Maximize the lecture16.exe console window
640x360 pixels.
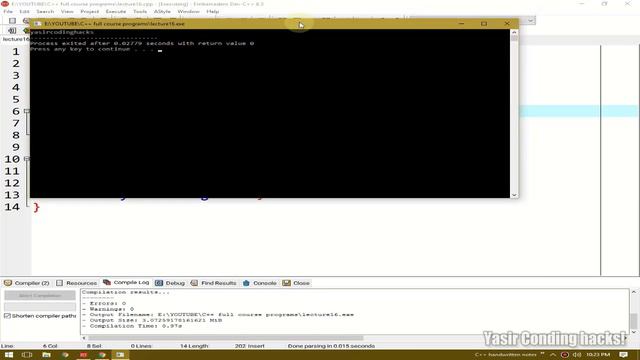(484, 24)
